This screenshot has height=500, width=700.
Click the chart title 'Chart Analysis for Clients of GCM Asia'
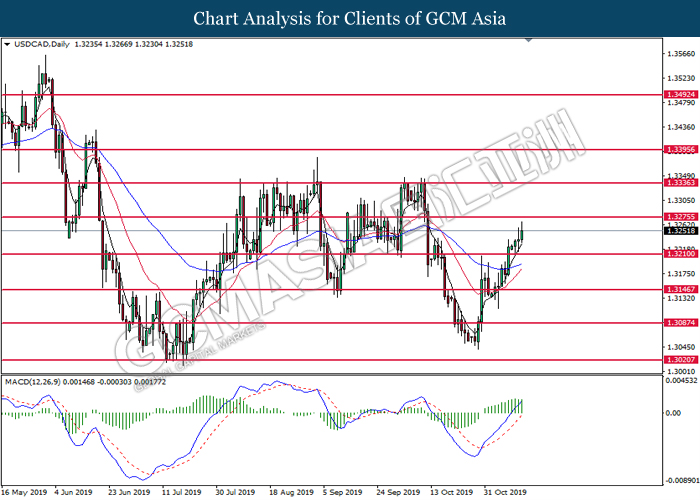pos(349,18)
